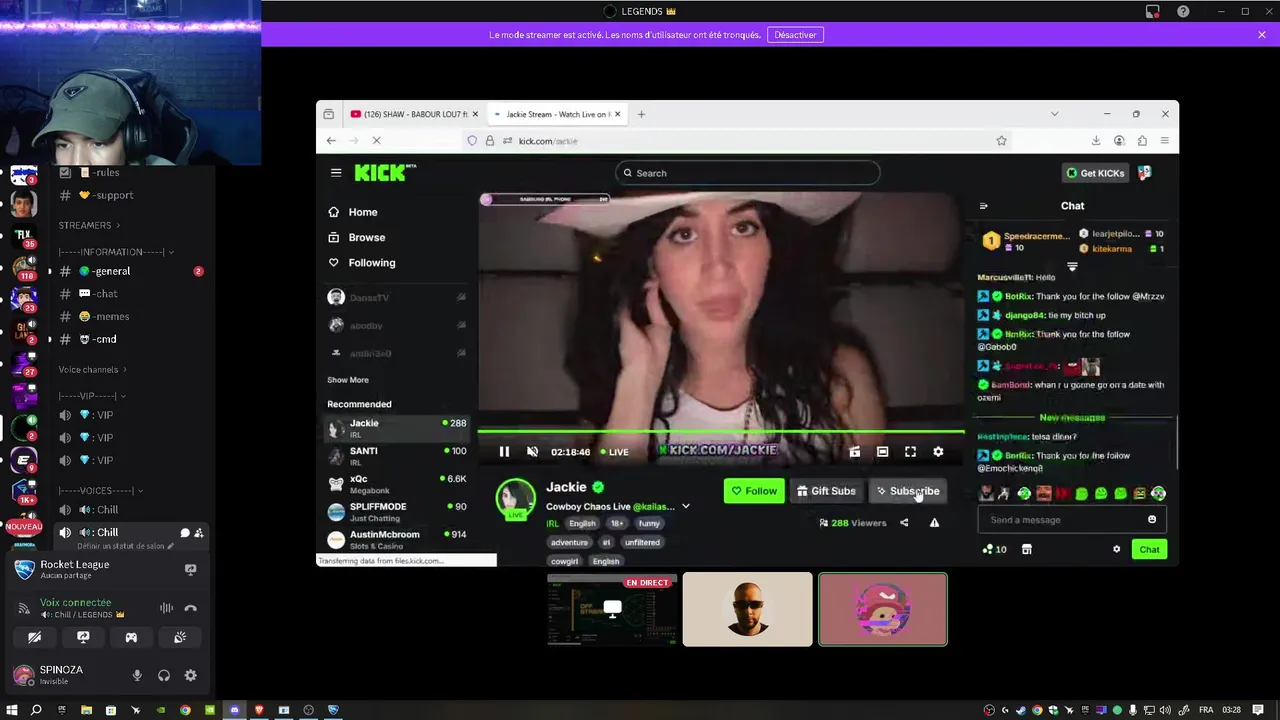Image resolution: width=1280 pixels, height=720 pixels.
Task: Start a Discord activity with gamepad icon
Action: [x=131, y=637]
